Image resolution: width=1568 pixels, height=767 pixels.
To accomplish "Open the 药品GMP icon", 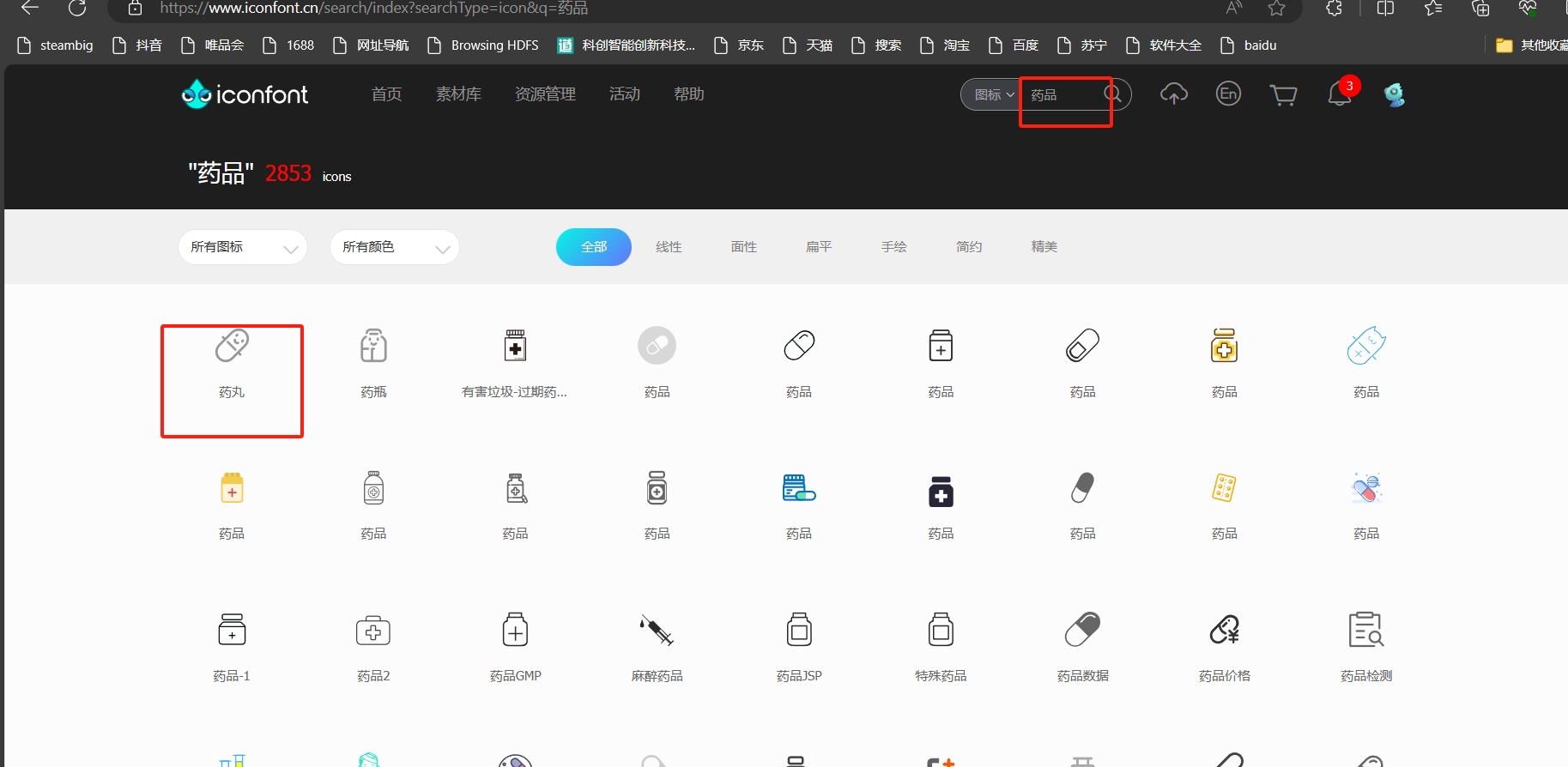I will coord(515,630).
